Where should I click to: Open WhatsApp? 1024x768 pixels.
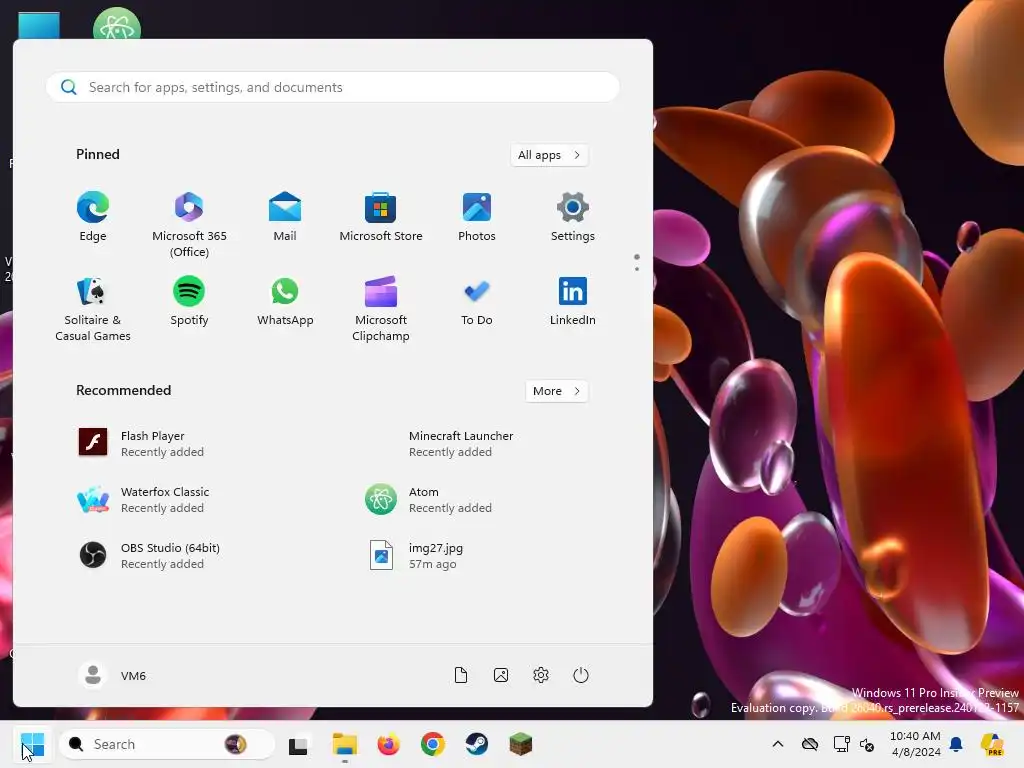[x=285, y=302]
